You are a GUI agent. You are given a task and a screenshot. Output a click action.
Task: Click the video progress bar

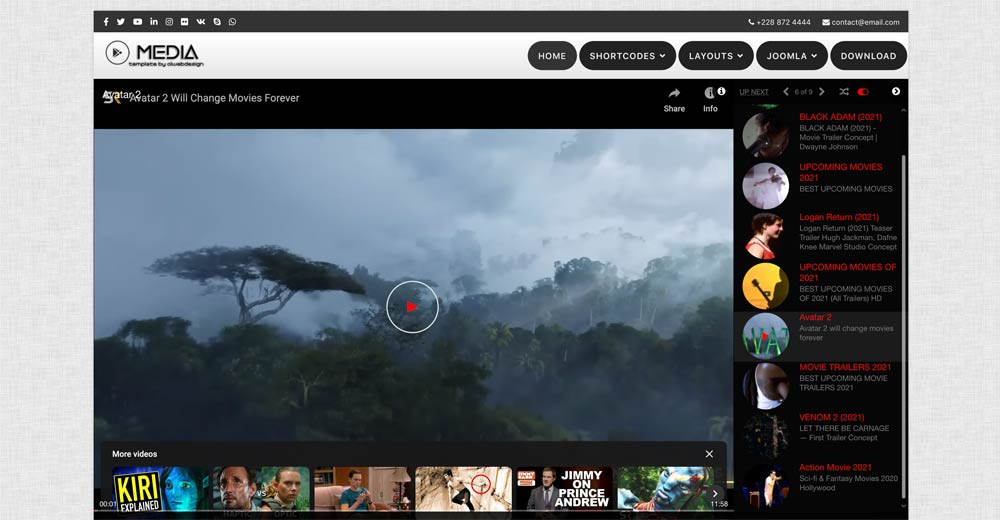tap(413, 511)
